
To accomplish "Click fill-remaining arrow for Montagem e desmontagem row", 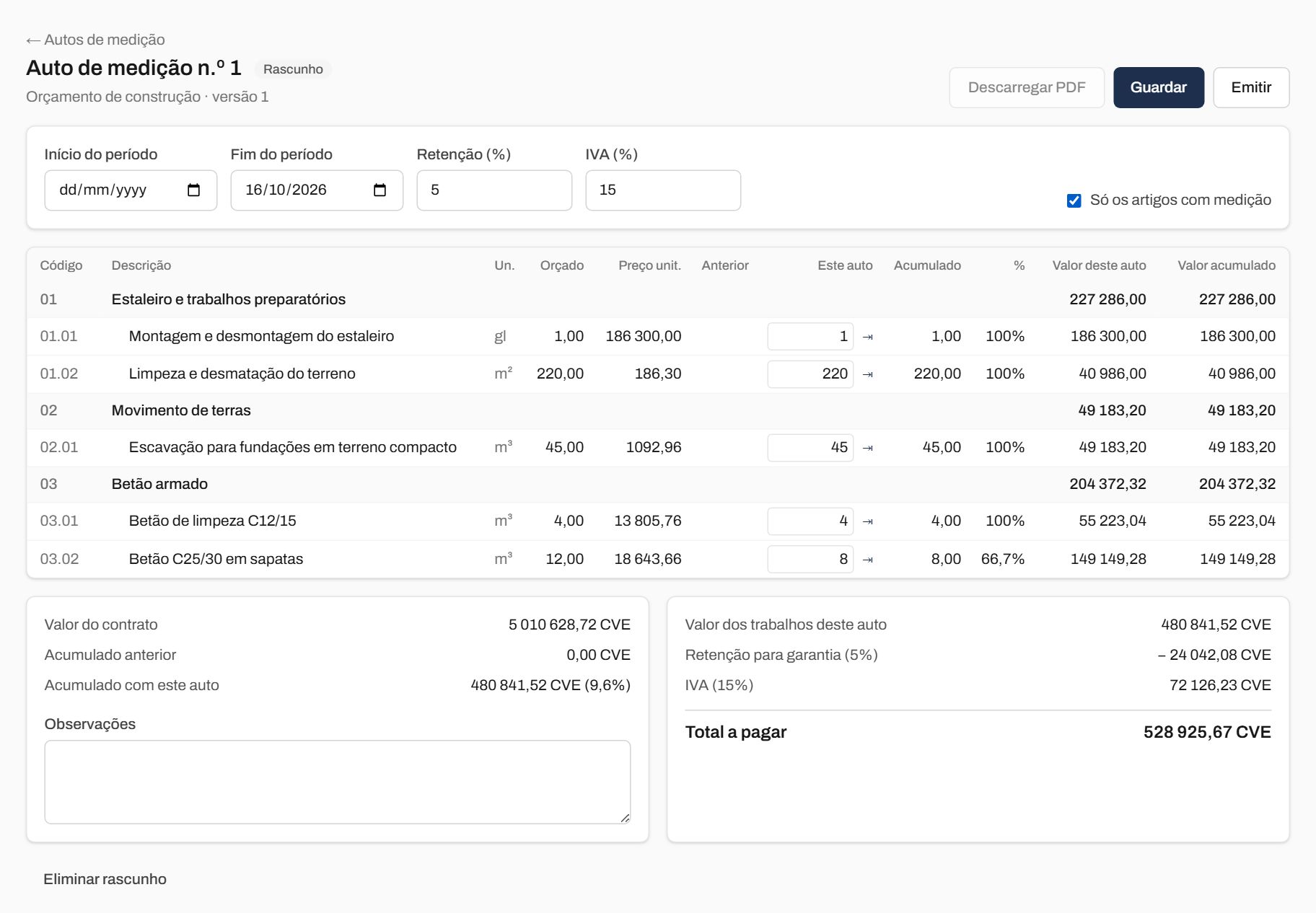I will 868,337.
